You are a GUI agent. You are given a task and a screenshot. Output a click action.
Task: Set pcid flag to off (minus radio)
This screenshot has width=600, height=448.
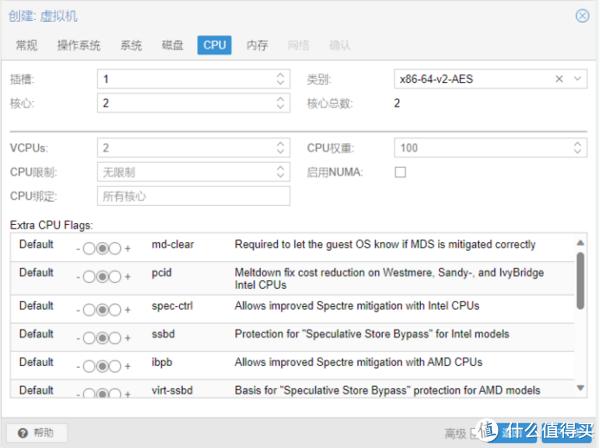point(89,277)
